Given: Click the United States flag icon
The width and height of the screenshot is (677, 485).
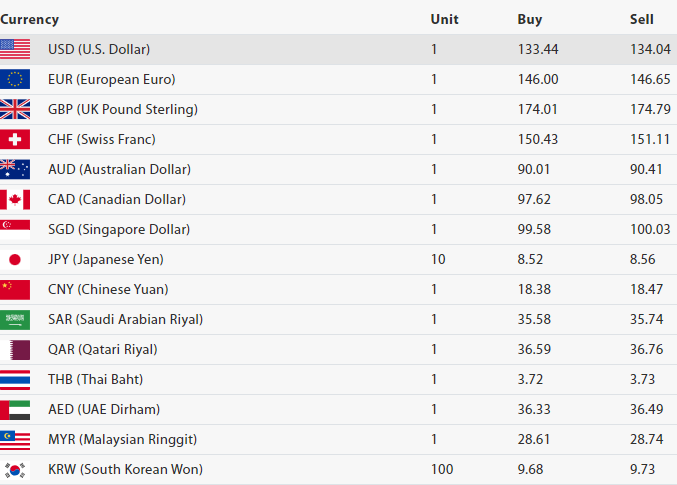Looking at the screenshot, I should pyautogui.click(x=15, y=49).
